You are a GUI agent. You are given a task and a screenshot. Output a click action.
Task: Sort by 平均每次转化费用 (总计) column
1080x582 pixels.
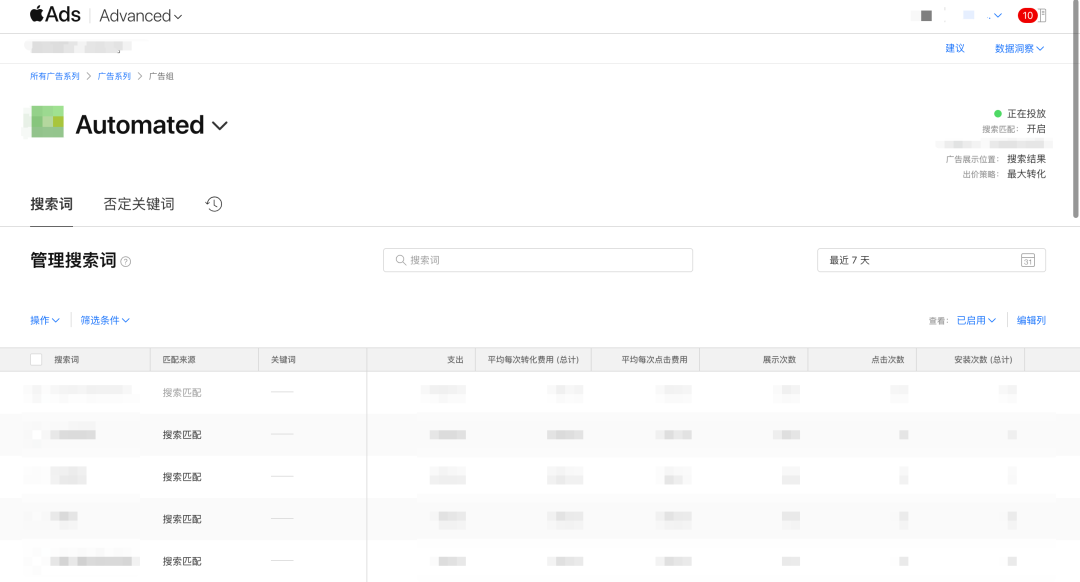pos(533,360)
